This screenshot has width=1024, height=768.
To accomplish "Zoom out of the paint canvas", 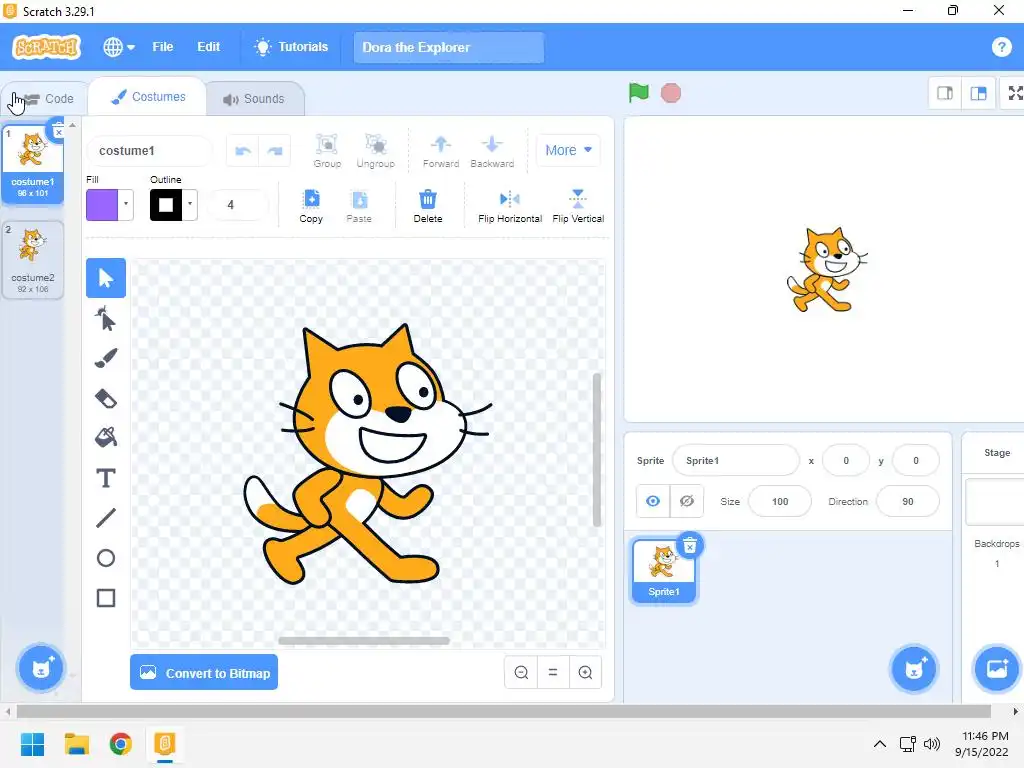I will [x=521, y=673].
